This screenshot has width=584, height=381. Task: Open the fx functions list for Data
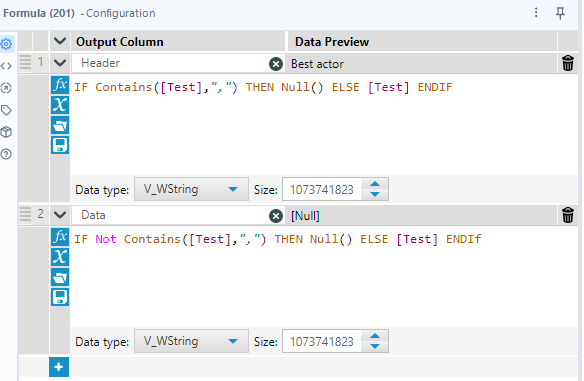(x=60, y=236)
